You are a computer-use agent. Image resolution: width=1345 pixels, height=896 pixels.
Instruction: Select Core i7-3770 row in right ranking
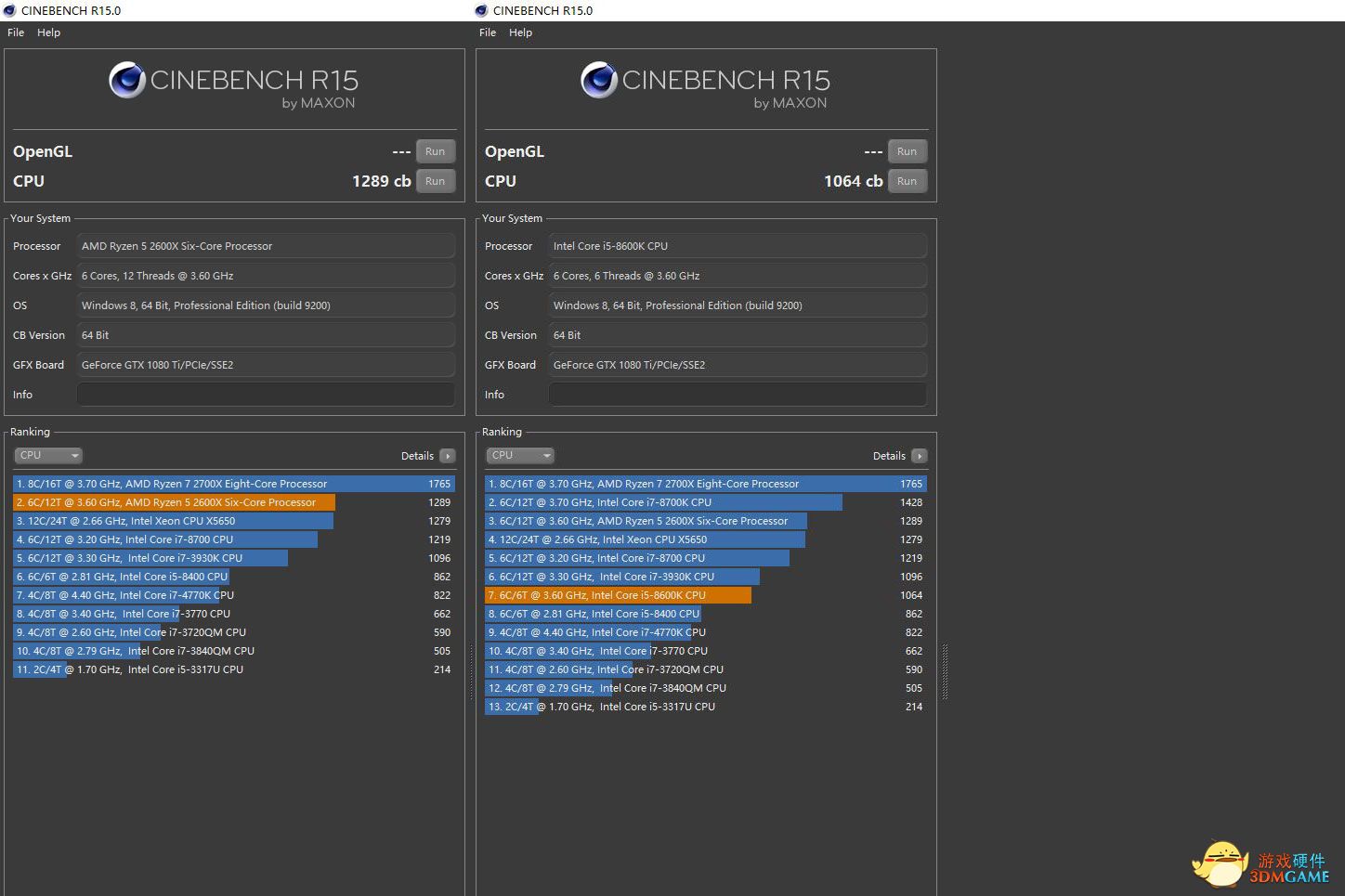(x=705, y=651)
